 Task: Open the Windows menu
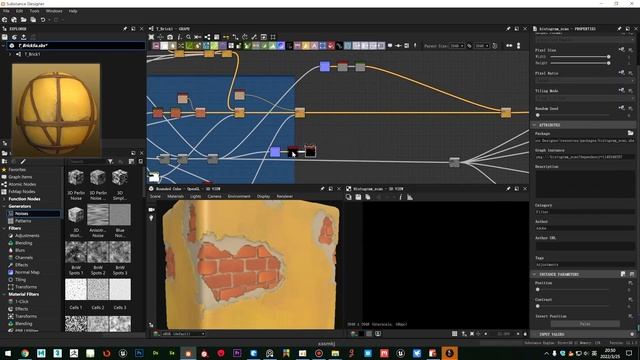pyautogui.click(x=54, y=11)
